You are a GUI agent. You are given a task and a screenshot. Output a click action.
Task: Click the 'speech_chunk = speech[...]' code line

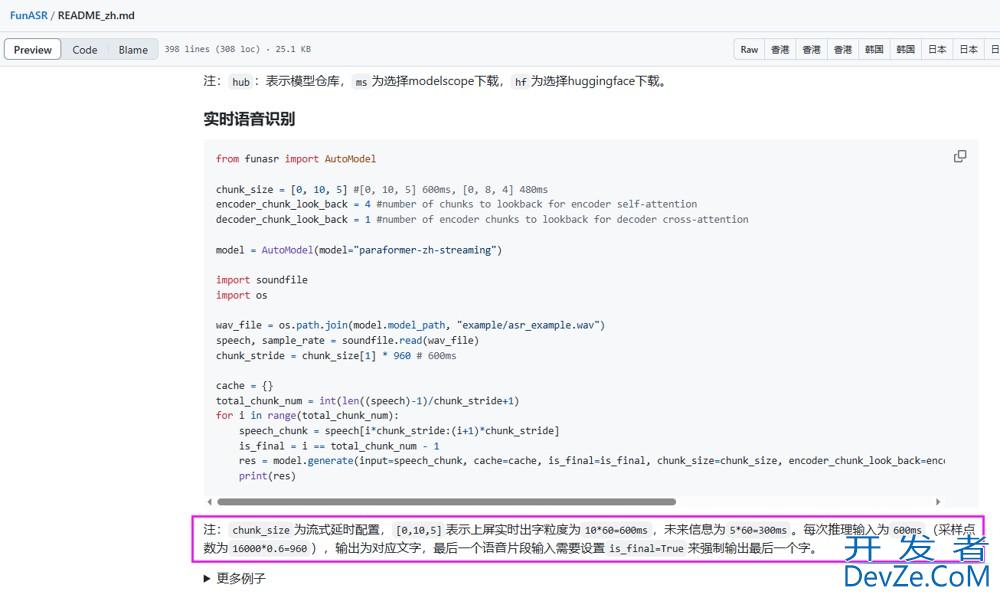(x=399, y=431)
